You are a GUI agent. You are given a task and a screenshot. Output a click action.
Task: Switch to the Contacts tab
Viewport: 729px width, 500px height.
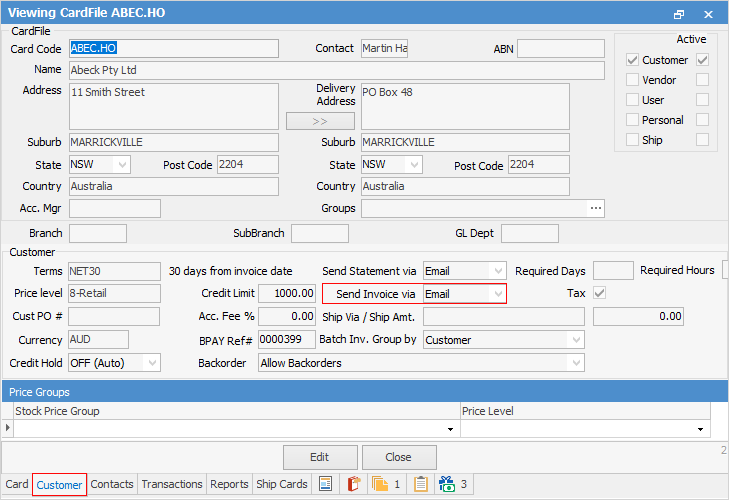click(112, 484)
